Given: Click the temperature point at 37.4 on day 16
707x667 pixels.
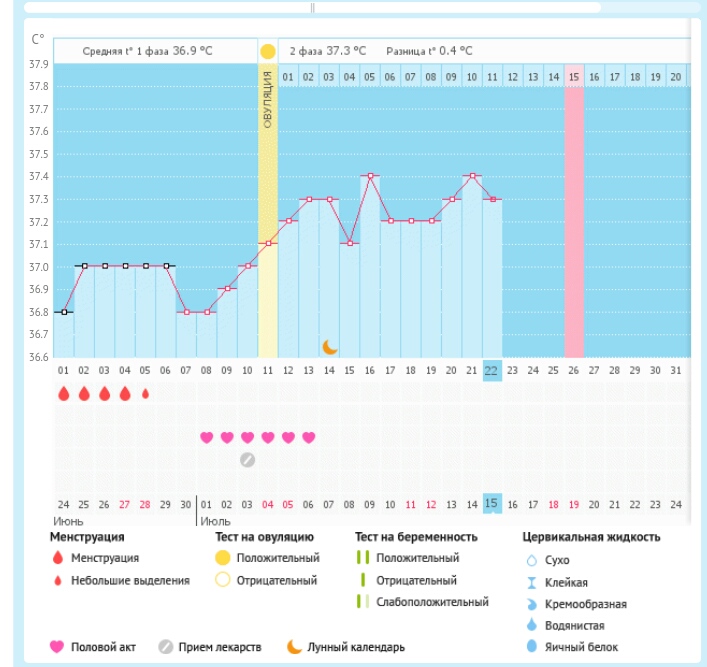Looking at the screenshot, I should tap(370, 176).
